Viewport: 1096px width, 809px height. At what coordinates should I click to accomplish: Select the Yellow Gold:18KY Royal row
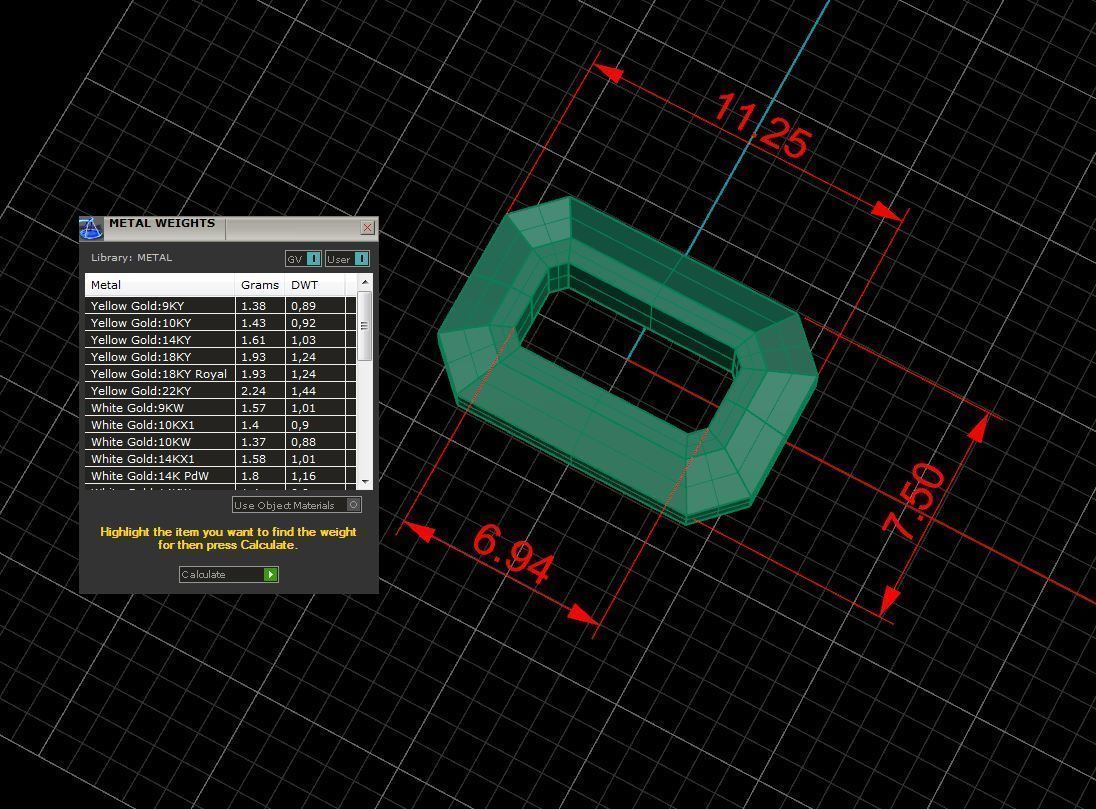pyautogui.click(x=220, y=373)
